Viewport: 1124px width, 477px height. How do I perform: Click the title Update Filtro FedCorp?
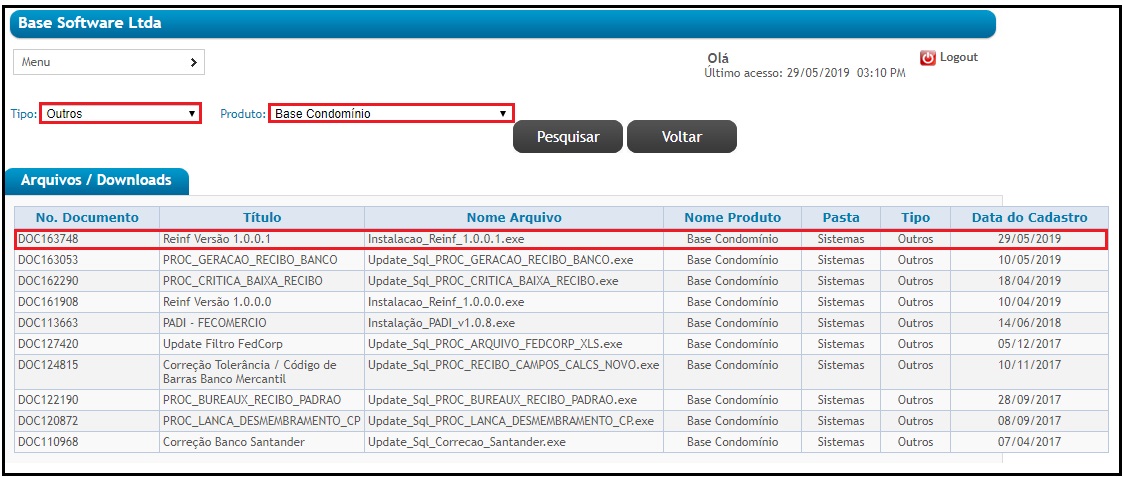(x=223, y=344)
